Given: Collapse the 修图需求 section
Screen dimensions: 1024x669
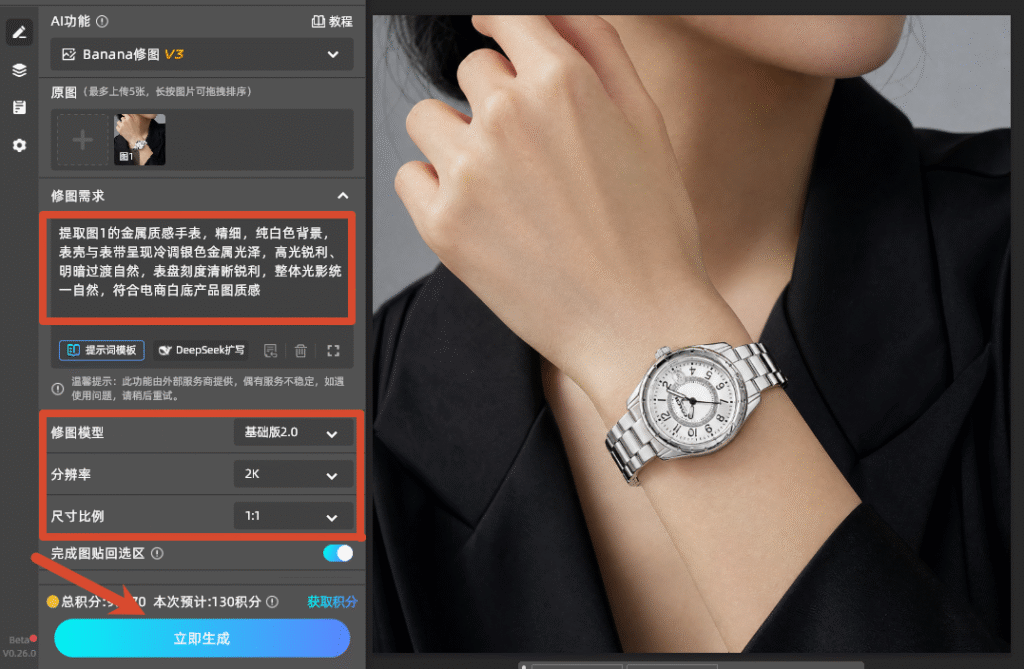Looking at the screenshot, I should coord(343,195).
